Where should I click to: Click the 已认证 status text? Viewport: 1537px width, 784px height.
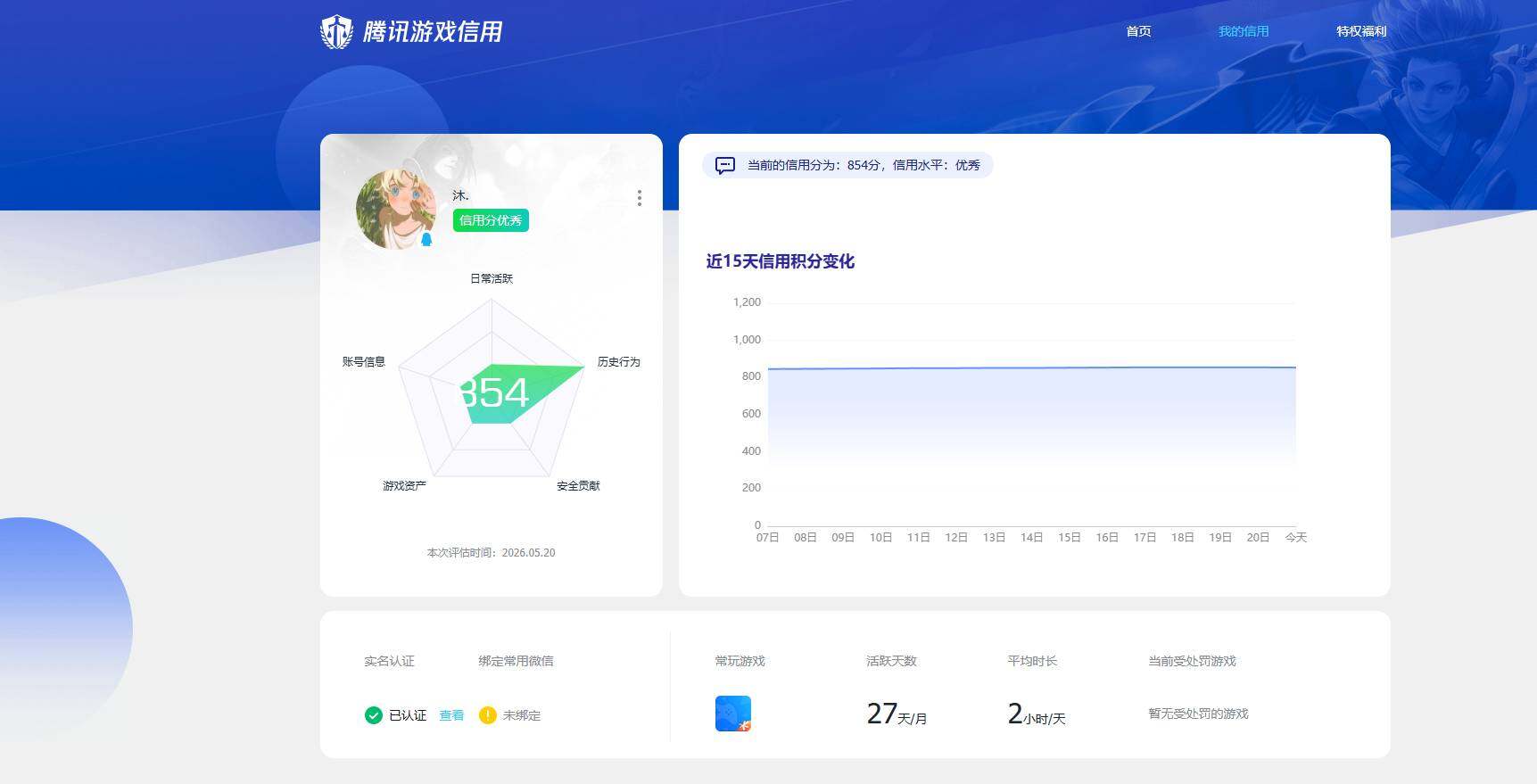click(408, 715)
